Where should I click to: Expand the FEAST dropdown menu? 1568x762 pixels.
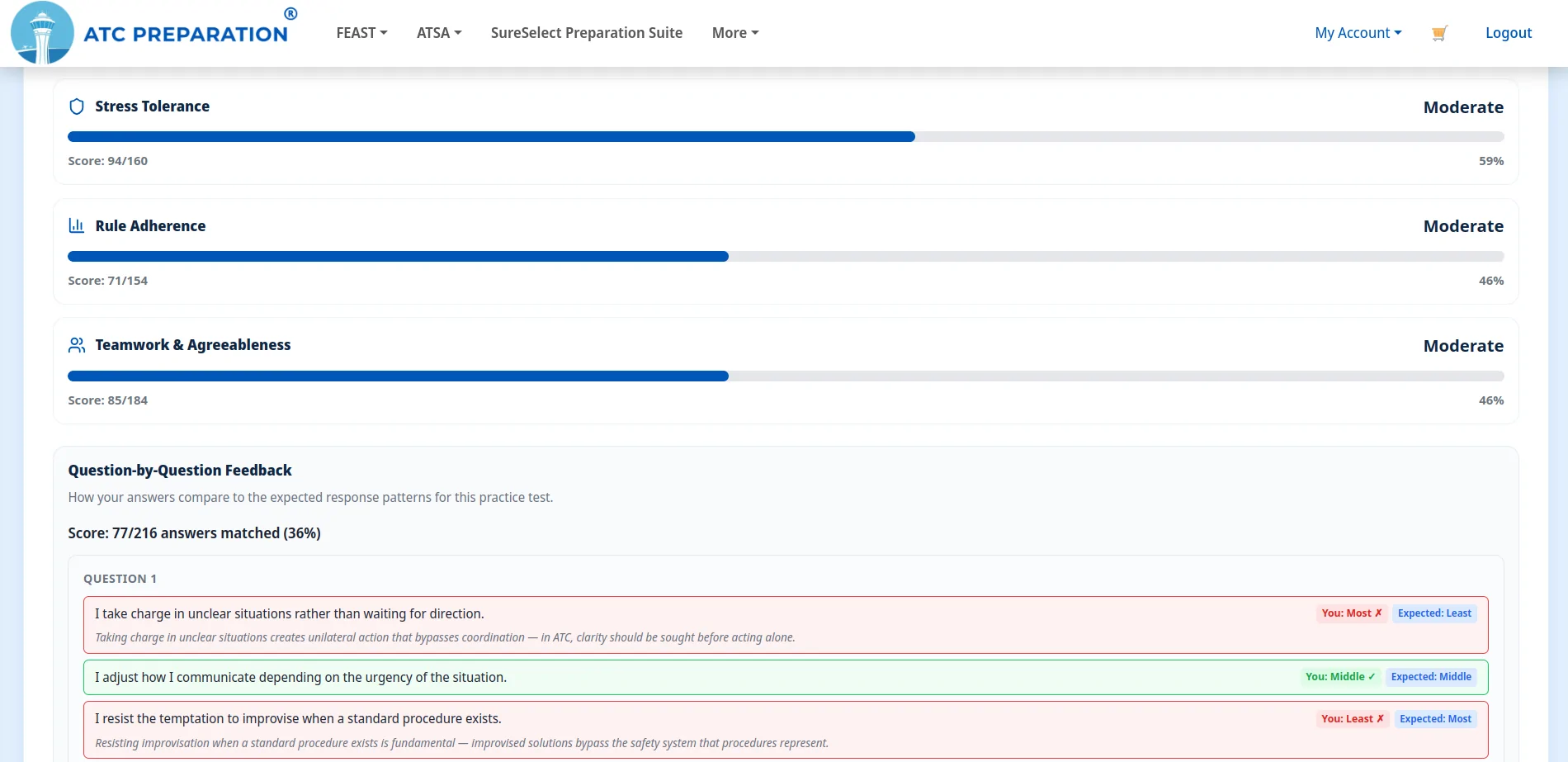click(361, 33)
